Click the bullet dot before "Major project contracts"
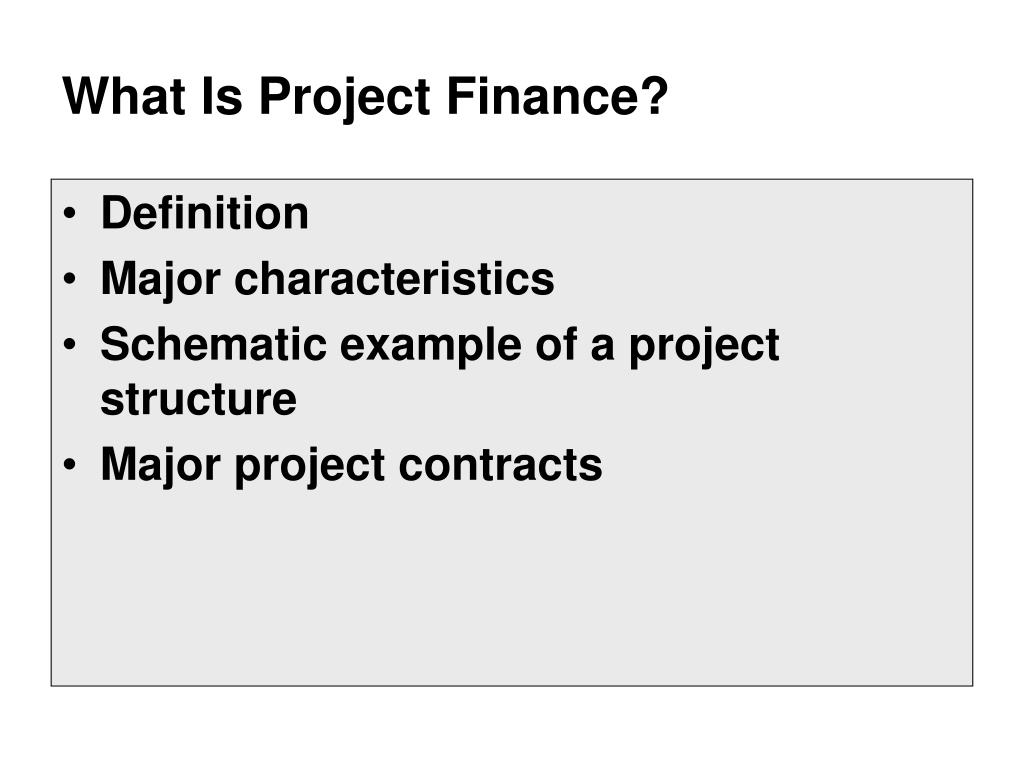This screenshot has height=768, width=1024. (x=70, y=465)
